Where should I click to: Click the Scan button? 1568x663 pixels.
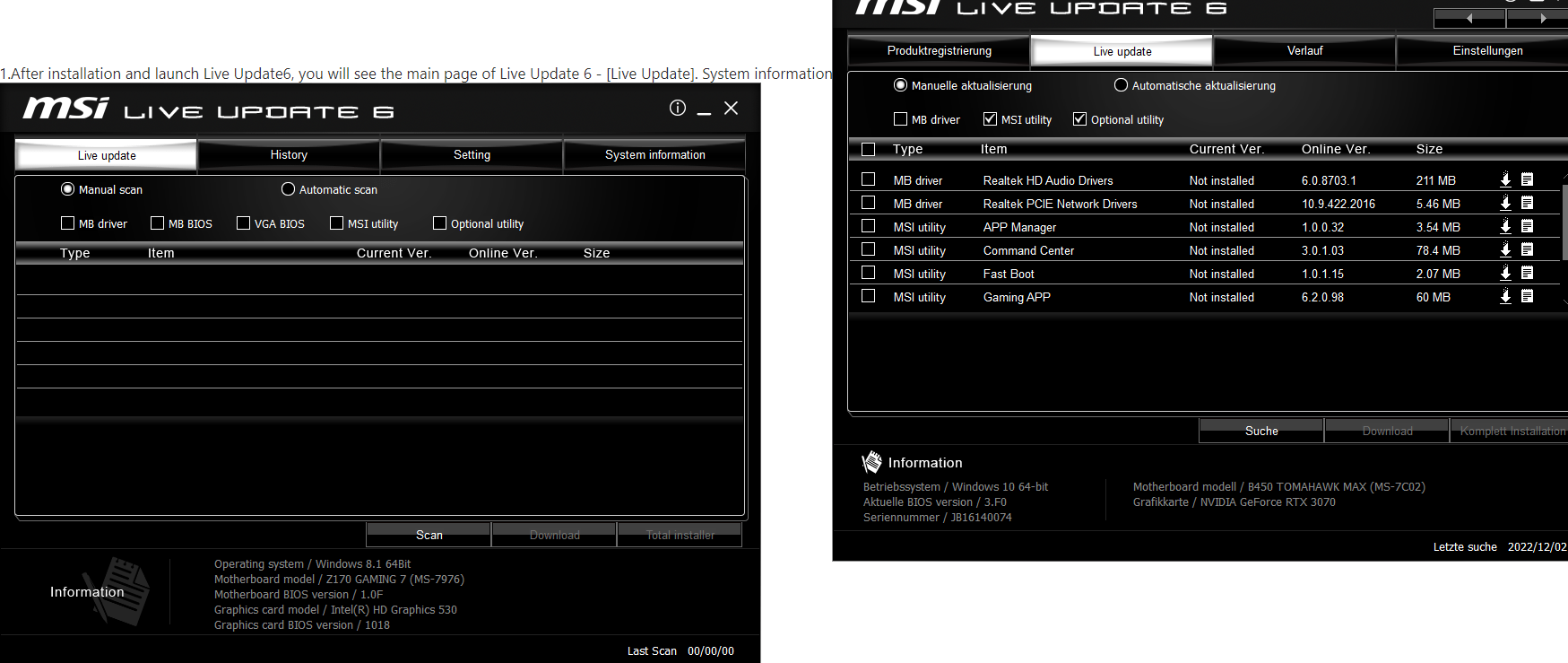(x=429, y=535)
